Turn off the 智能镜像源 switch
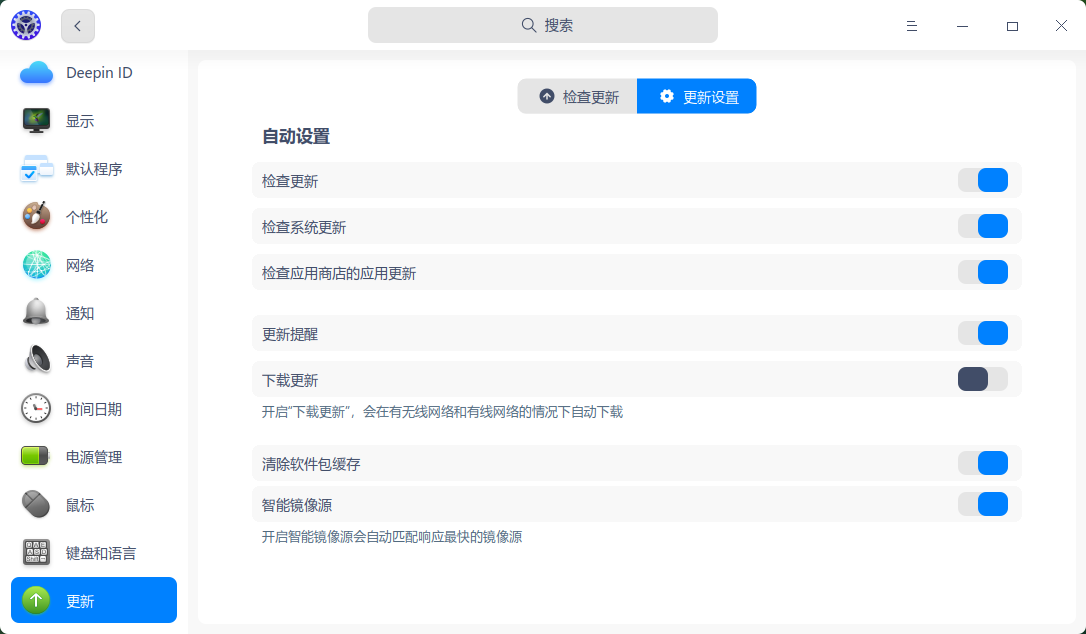This screenshot has height=634, width=1086. click(x=983, y=504)
